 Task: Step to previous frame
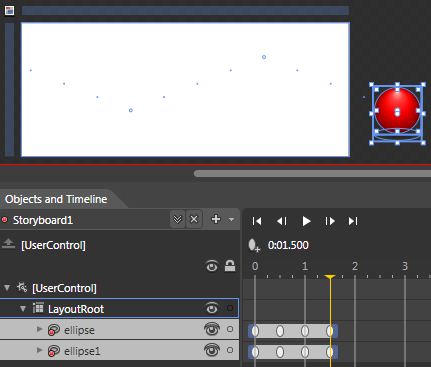click(x=282, y=221)
